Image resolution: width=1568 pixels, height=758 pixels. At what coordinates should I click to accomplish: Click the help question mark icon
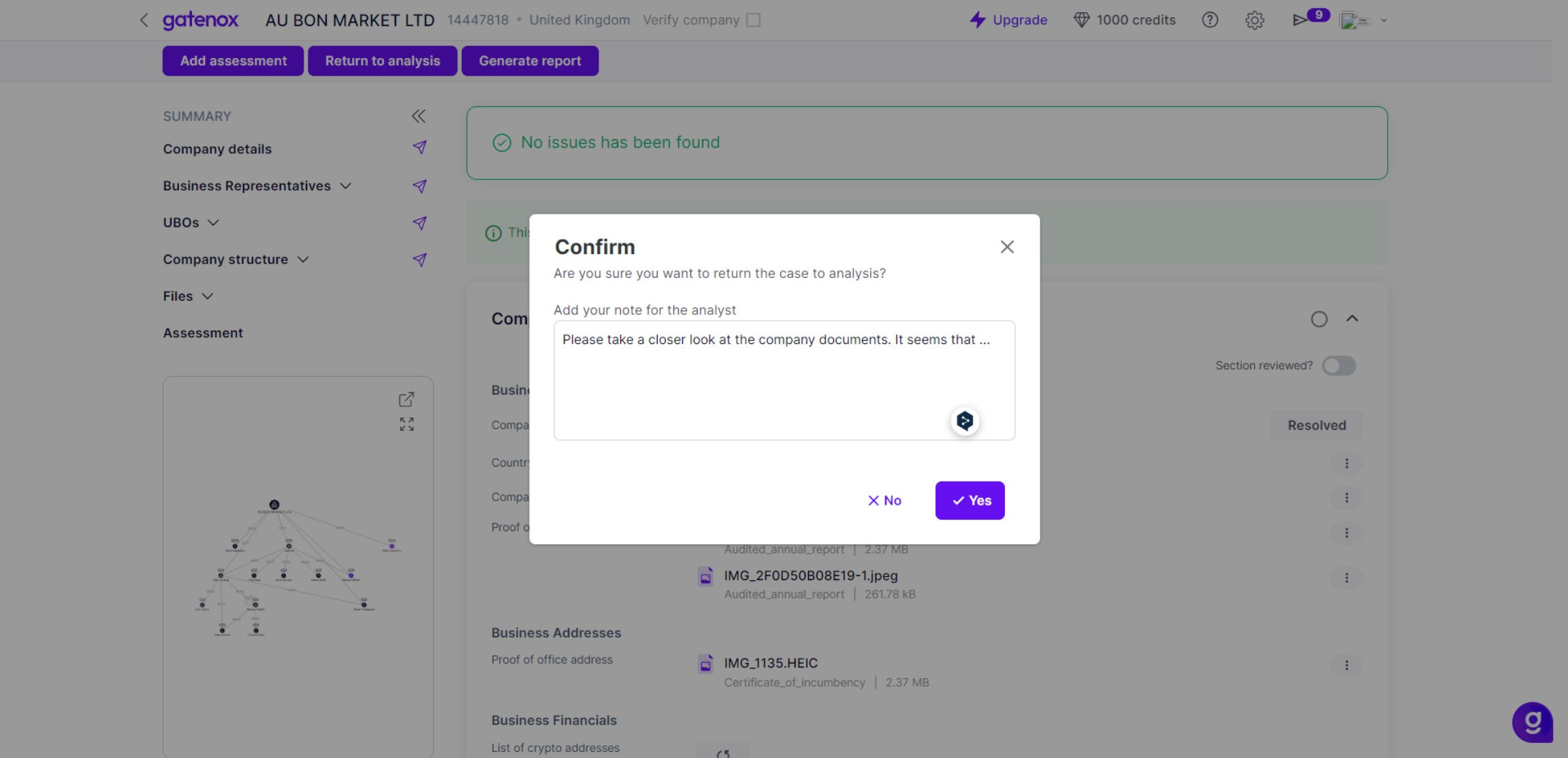point(1210,20)
